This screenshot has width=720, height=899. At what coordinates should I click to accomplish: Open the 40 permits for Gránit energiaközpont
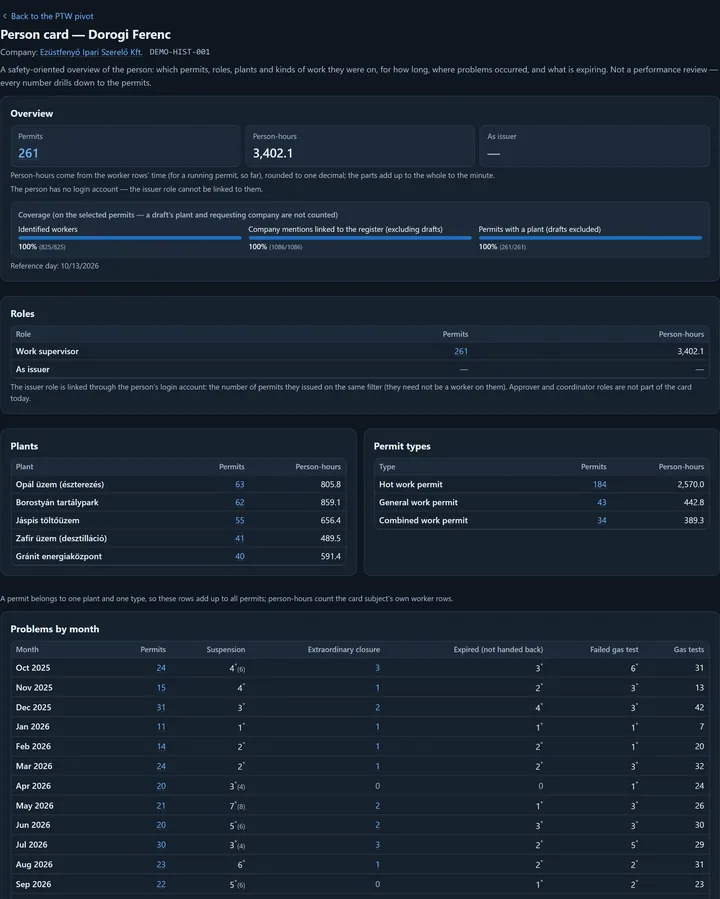point(240,556)
